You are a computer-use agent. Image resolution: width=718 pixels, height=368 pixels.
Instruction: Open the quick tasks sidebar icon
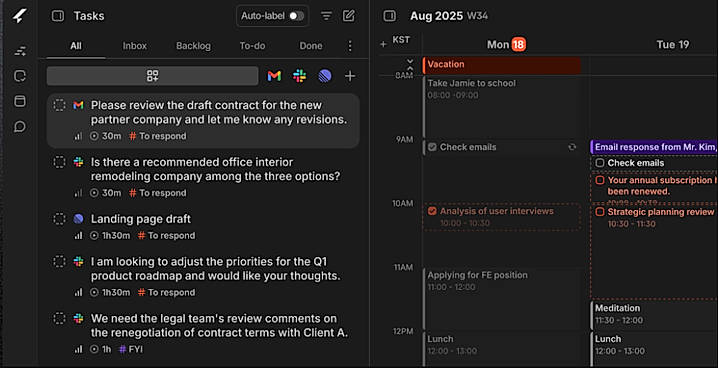[20, 51]
